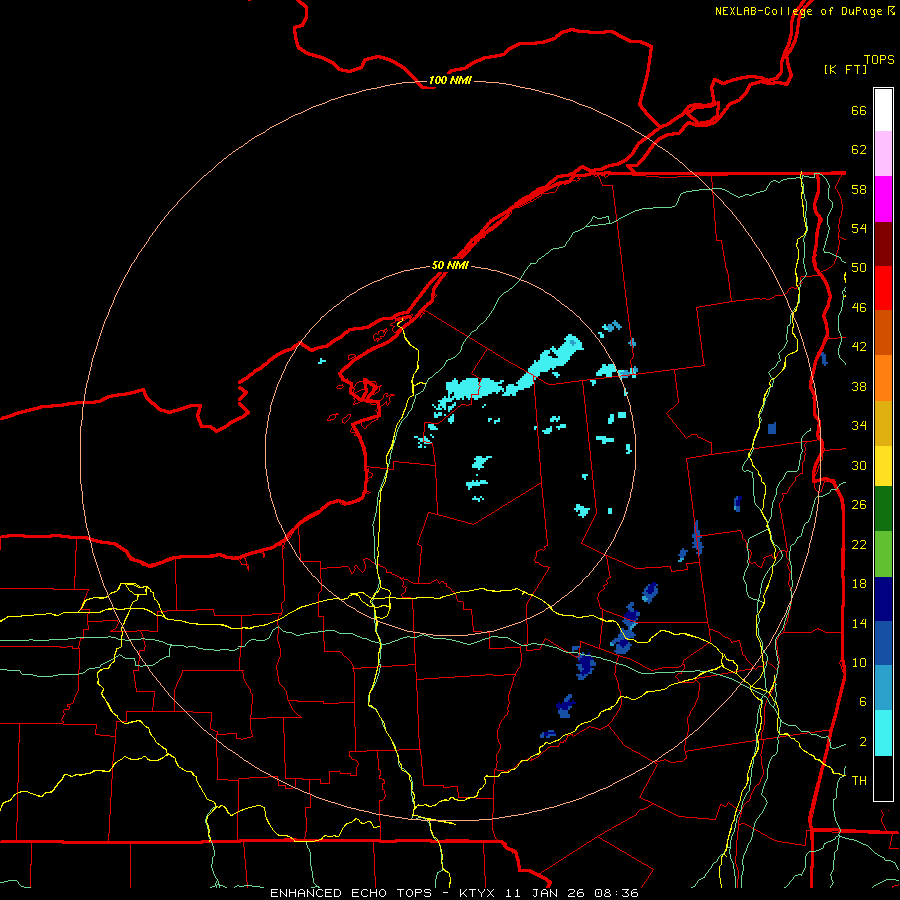Click the [K FT] units label
Image resolution: width=900 pixels, height=900 pixels.
coord(845,69)
